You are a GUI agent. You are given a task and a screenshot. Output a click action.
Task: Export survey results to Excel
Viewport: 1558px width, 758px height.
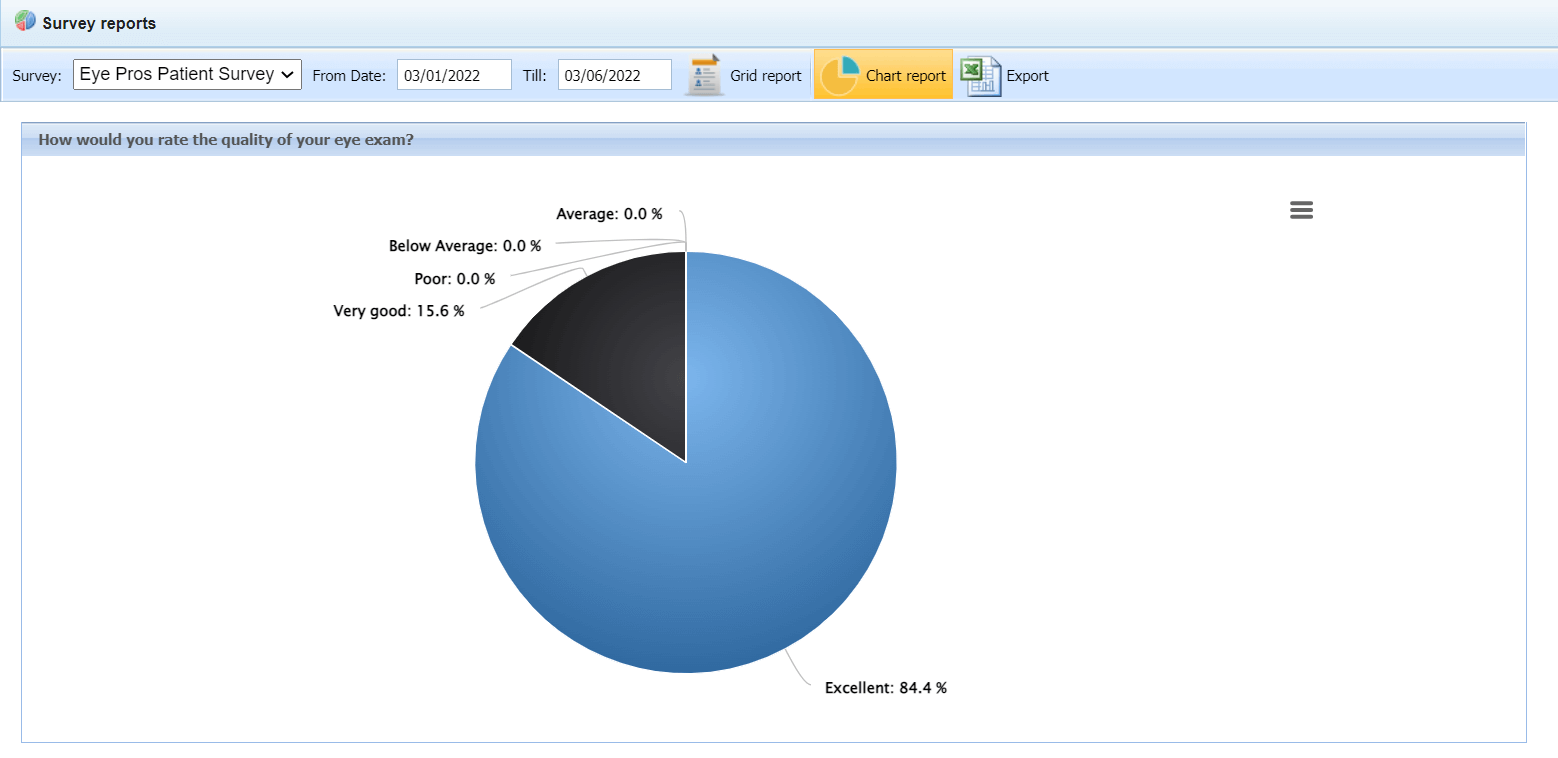pos(1005,75)
